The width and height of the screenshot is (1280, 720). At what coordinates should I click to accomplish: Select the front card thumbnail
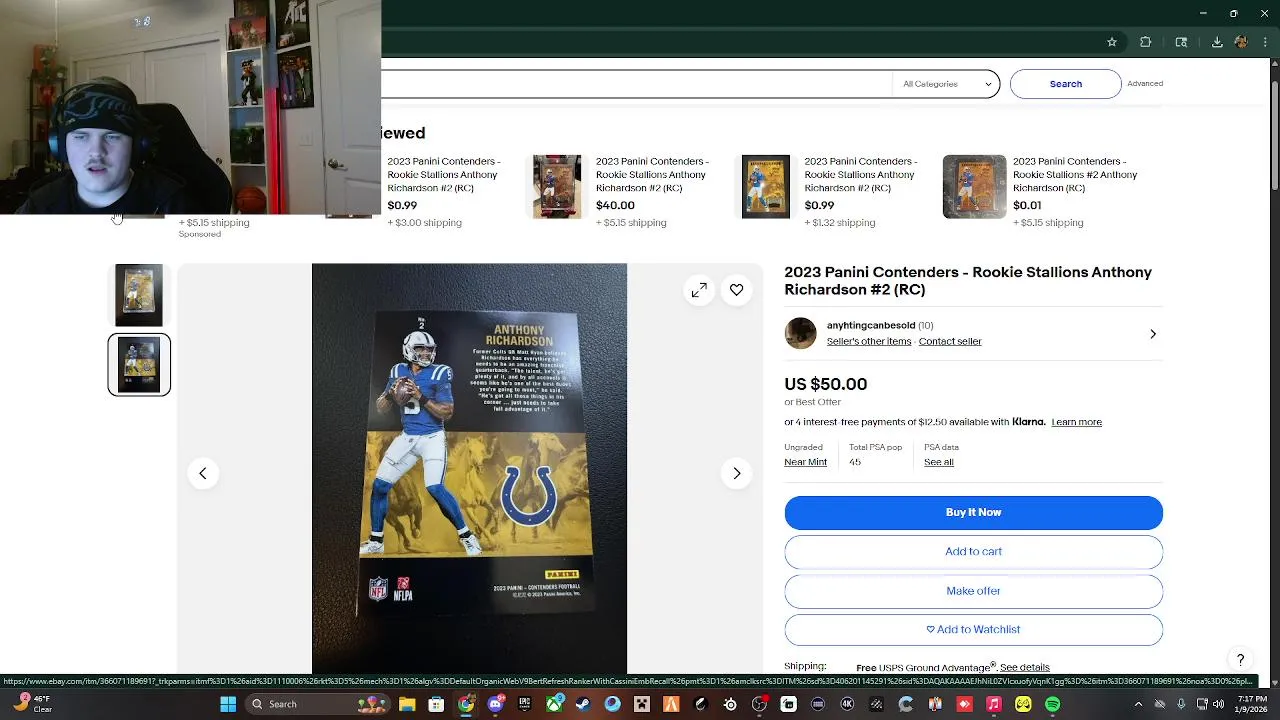(x=139, y=295)
